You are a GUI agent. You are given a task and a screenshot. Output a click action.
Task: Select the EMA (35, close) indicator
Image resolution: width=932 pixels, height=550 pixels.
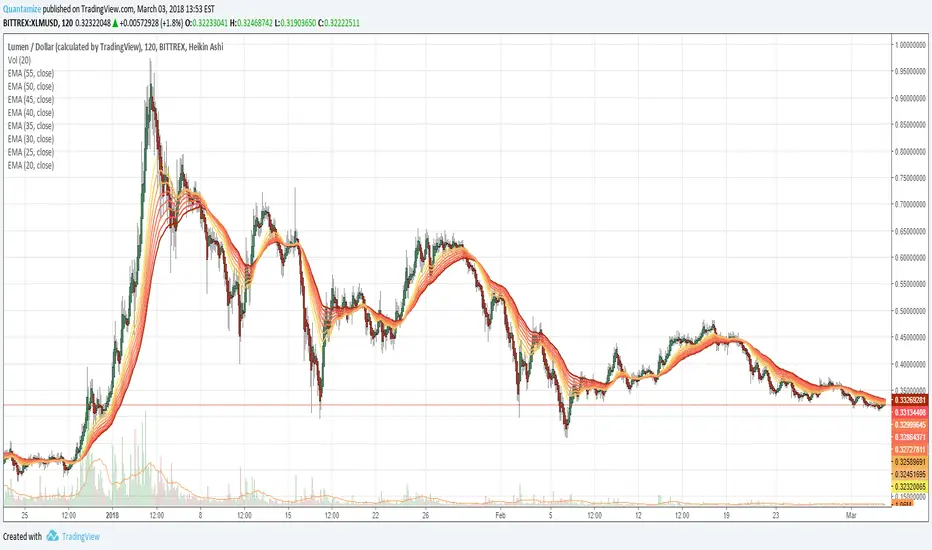click(30, 125)
